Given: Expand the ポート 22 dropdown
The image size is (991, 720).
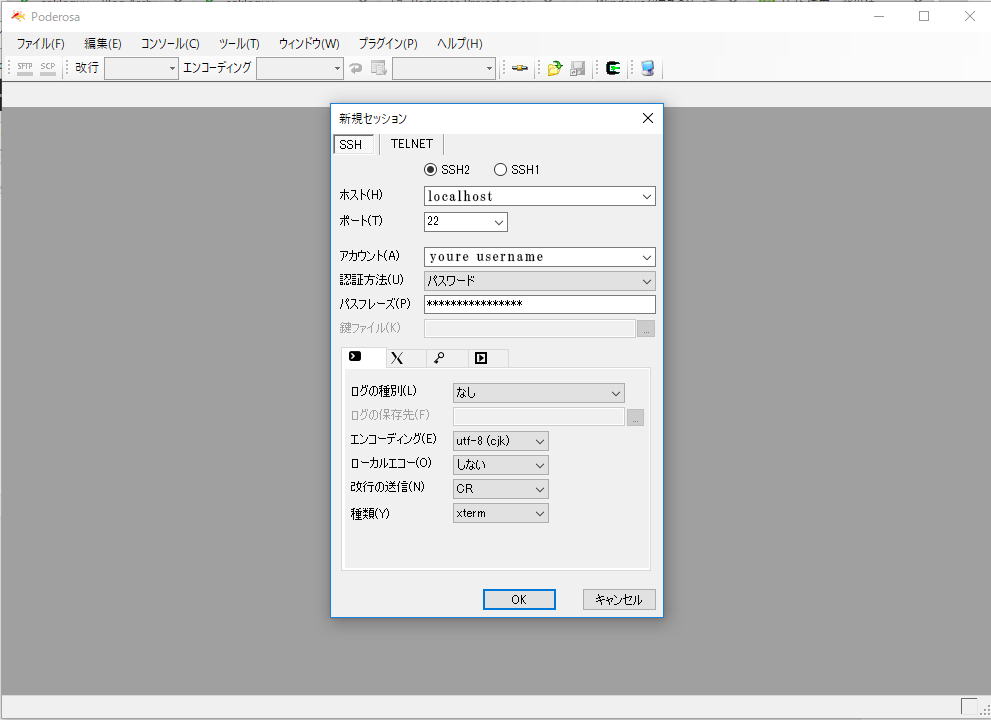Looking at the screenshot, I should point(499,222).
